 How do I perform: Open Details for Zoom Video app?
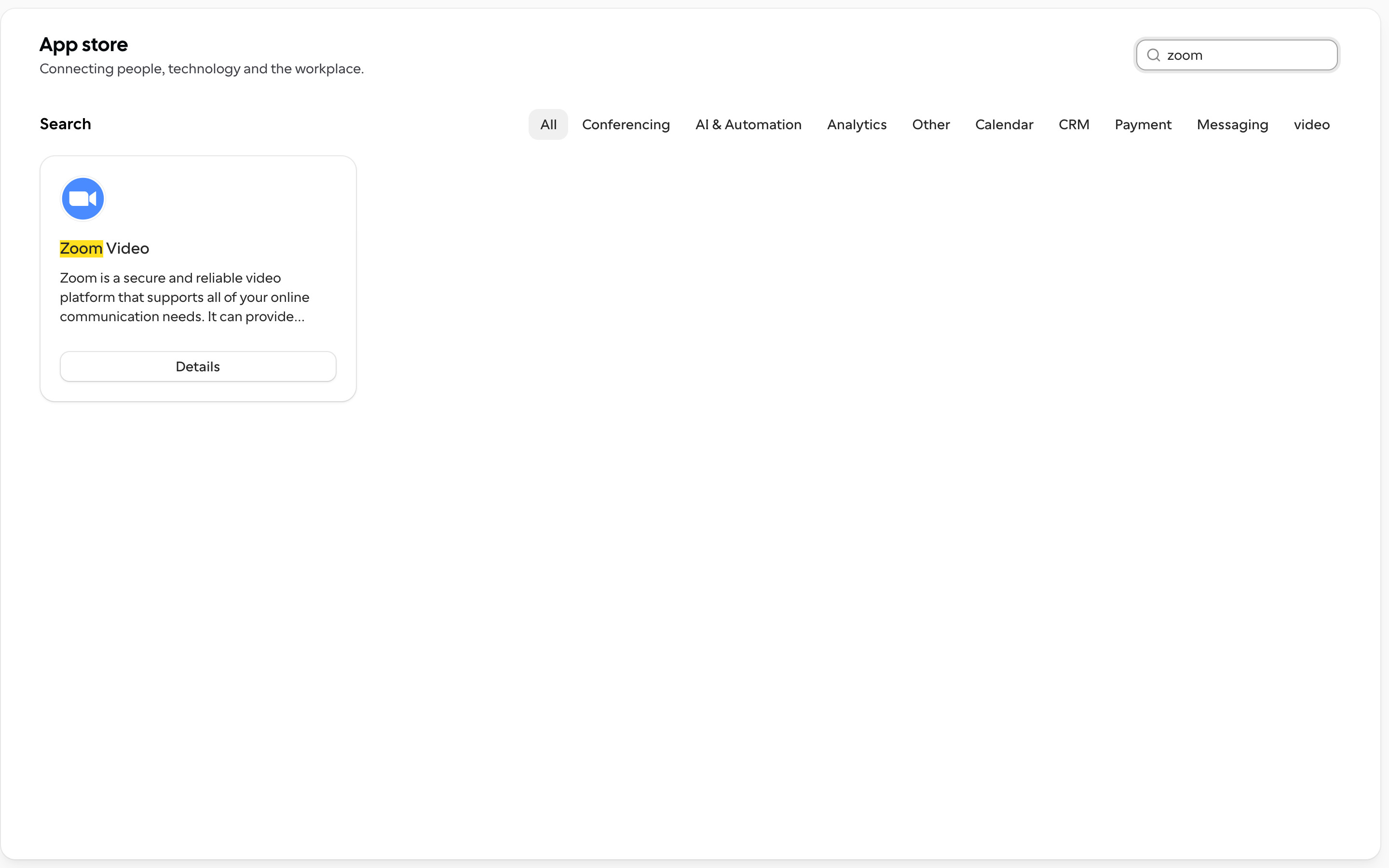coord(198,366)
